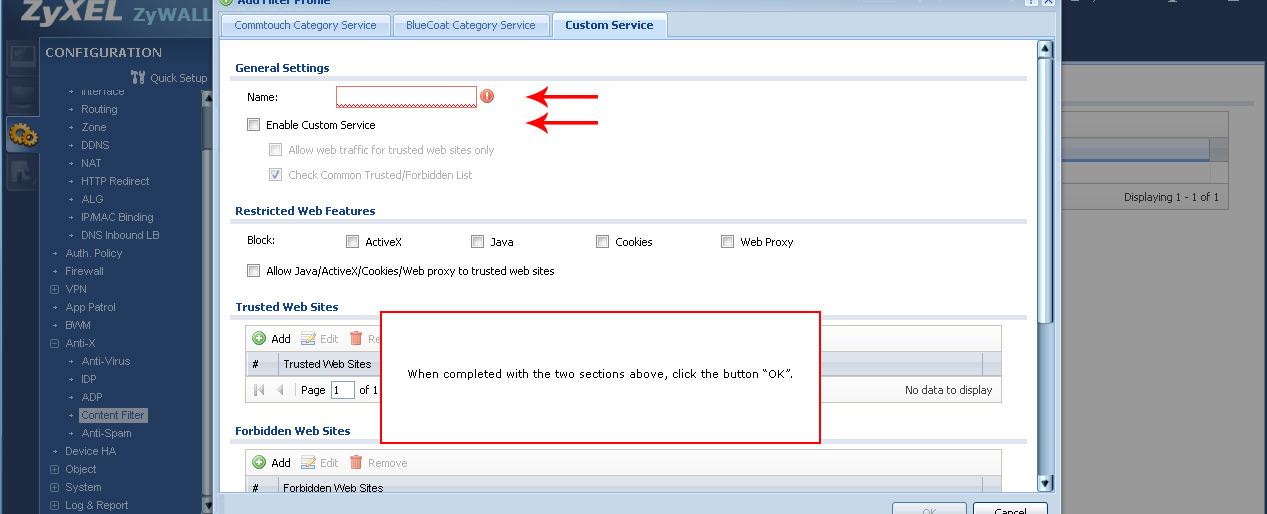
Task: Open Anti-Spam settings
Action: pyautogui.click(x=106, y=433)
